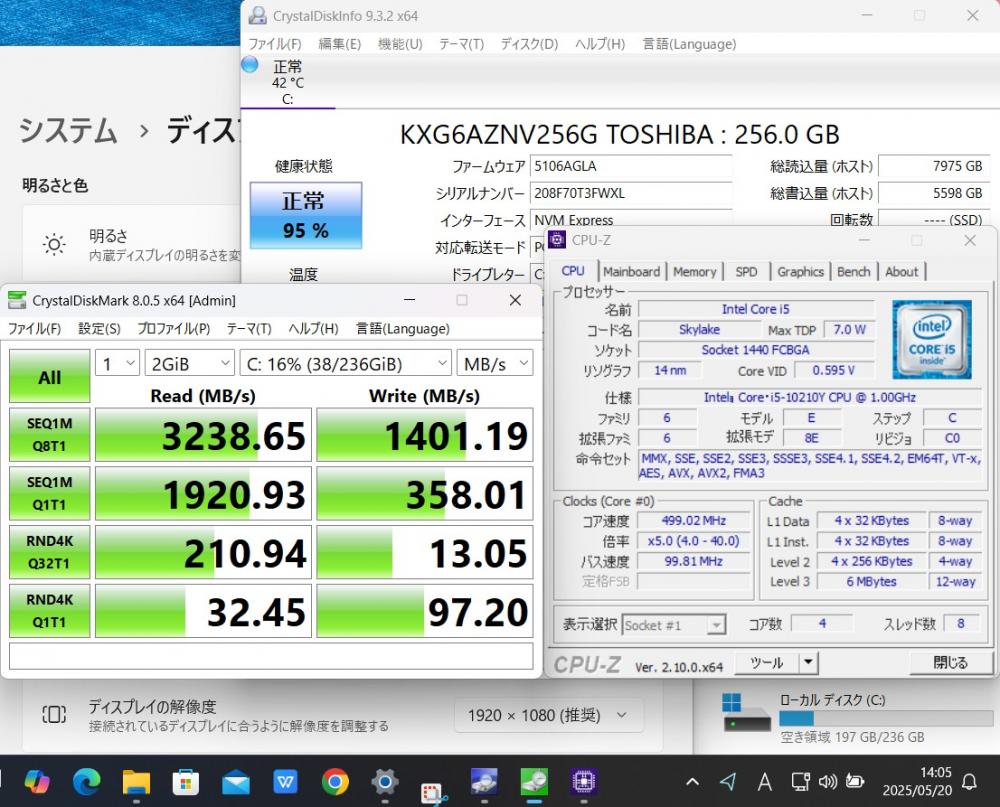Open Google Chrome from the taskbar

[335, 781]
